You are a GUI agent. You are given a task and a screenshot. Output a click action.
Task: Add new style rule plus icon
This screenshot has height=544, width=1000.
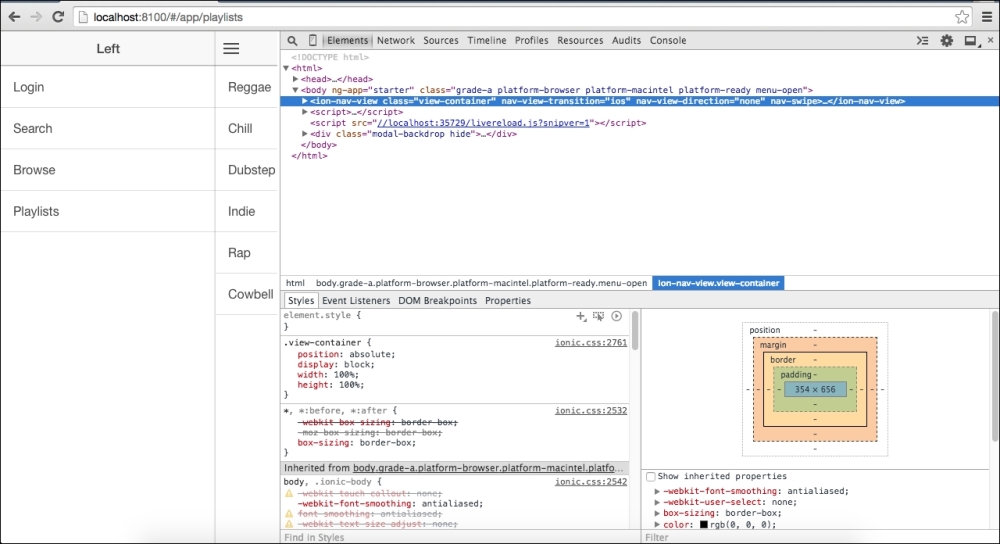[580, 316]
